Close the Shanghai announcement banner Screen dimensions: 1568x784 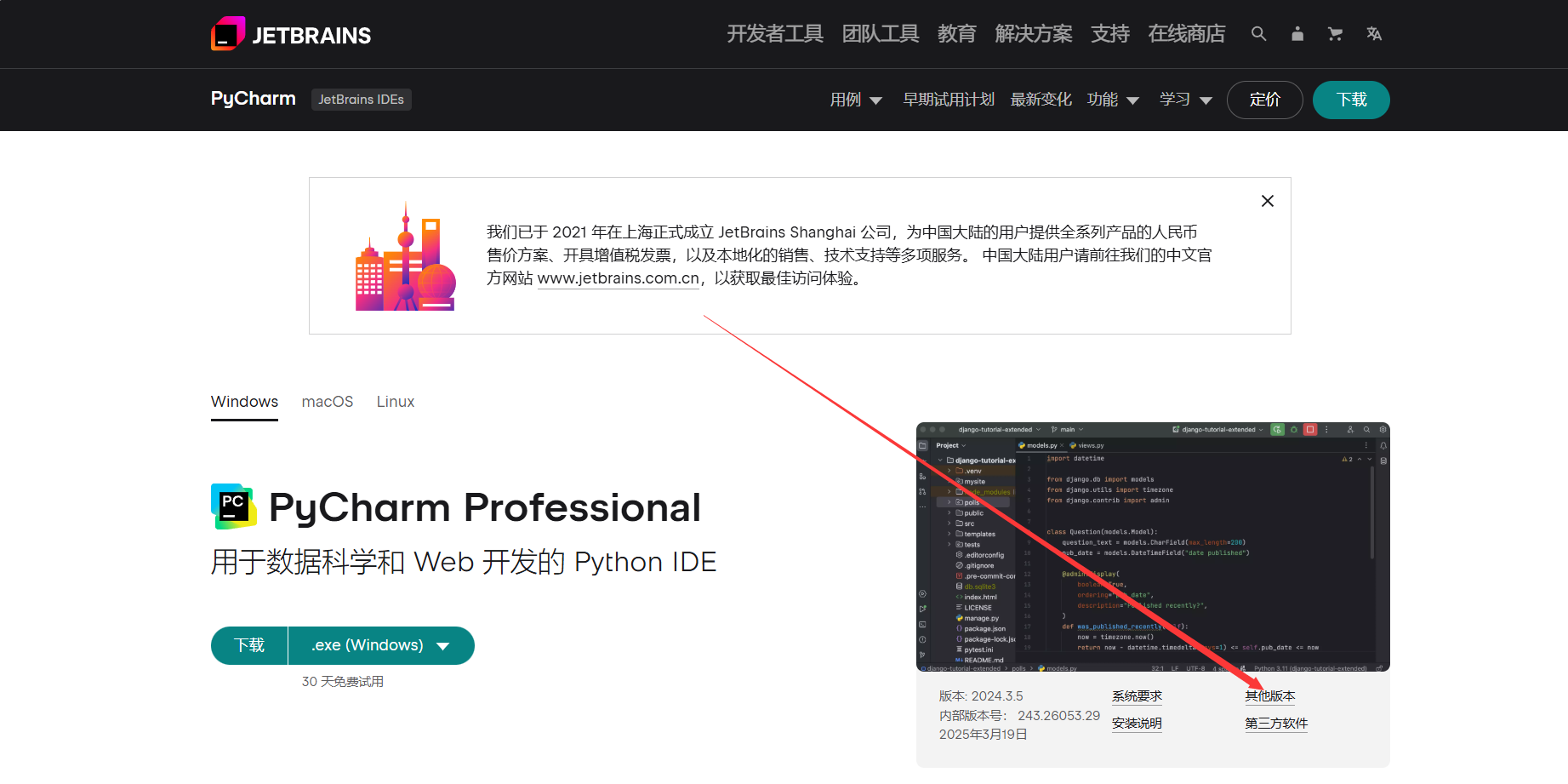1267,201
